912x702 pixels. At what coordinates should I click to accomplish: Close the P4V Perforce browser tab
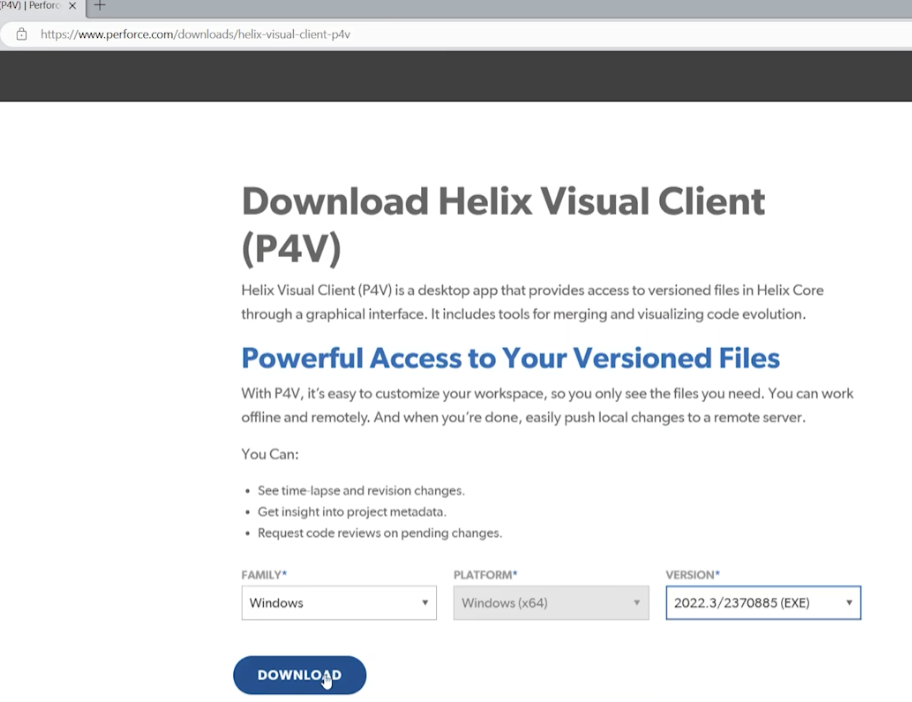pyautogui.click(x=72, y=6)
